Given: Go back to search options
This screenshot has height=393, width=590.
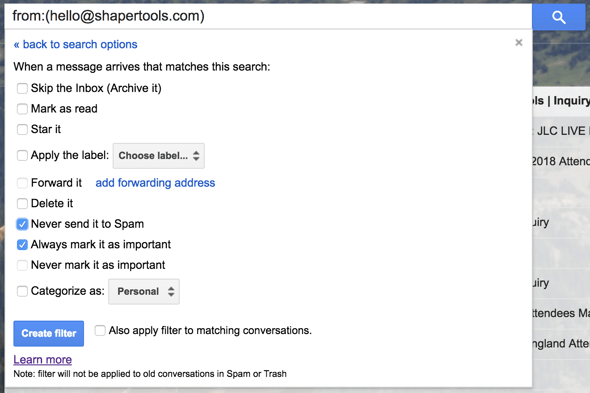Looking at the screenshot, I should (75, 44).
